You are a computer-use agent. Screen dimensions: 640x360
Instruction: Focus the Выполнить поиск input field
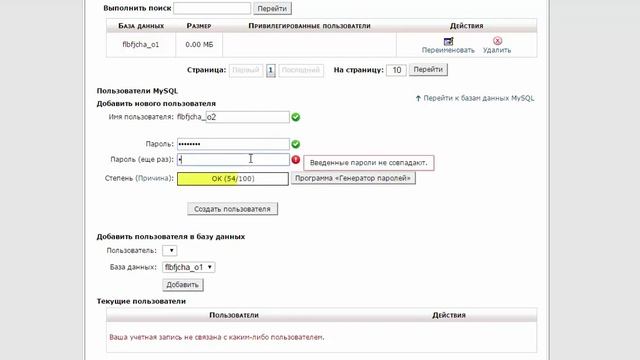[212, 8]
